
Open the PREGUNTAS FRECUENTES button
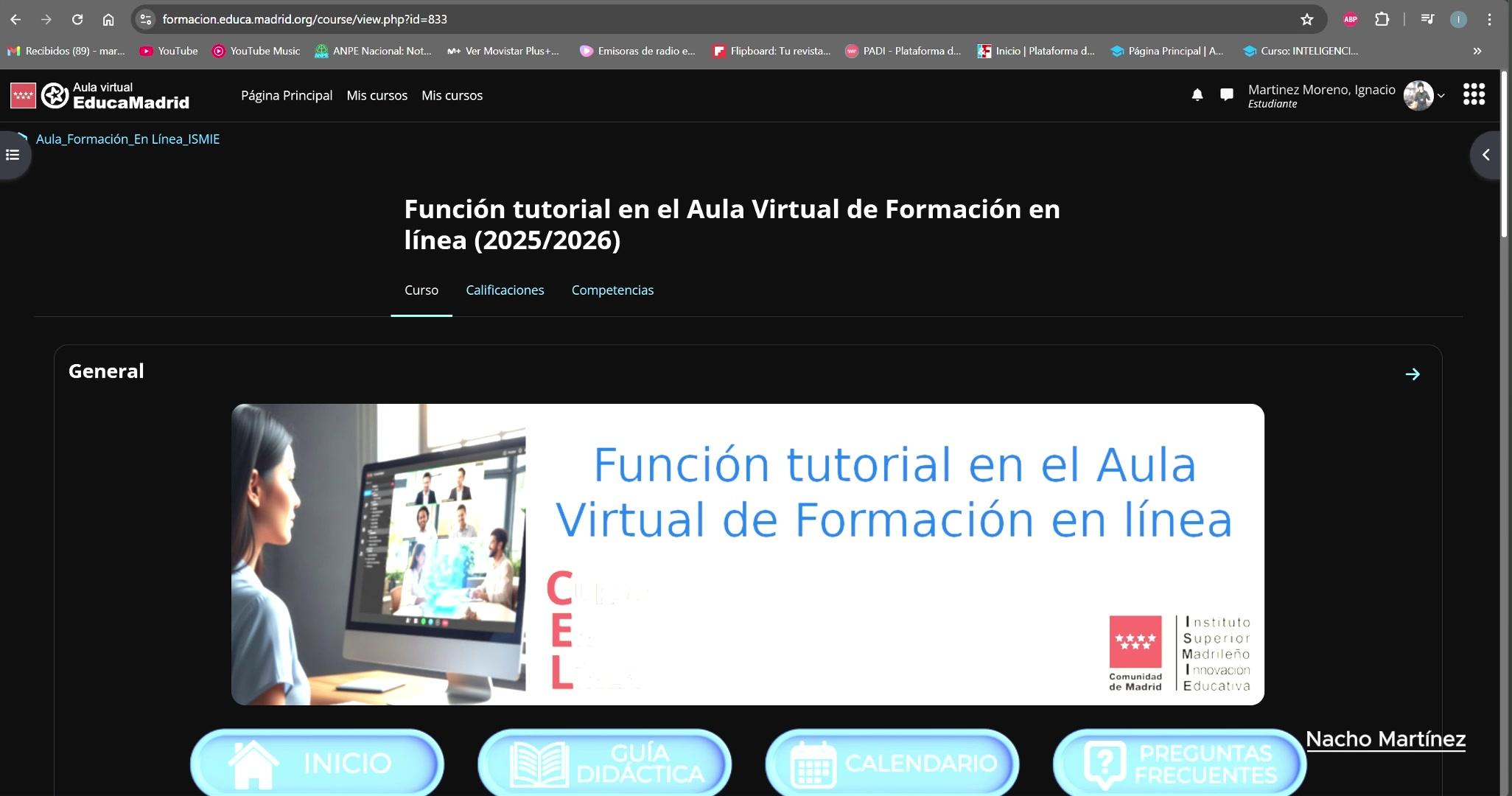(x=1180, y=763)
